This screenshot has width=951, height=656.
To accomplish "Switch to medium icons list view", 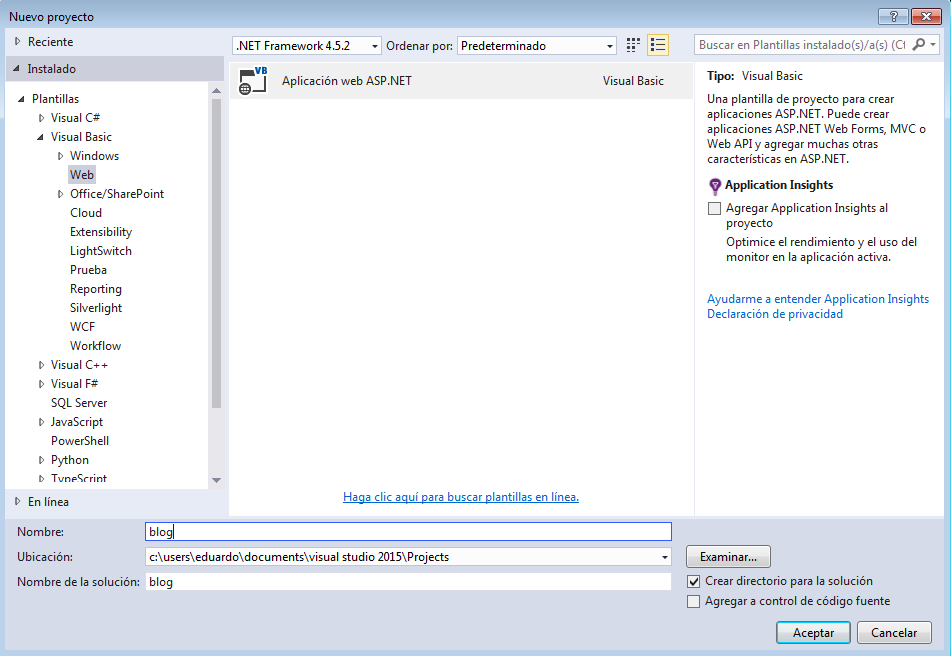I will click(658, 45).
